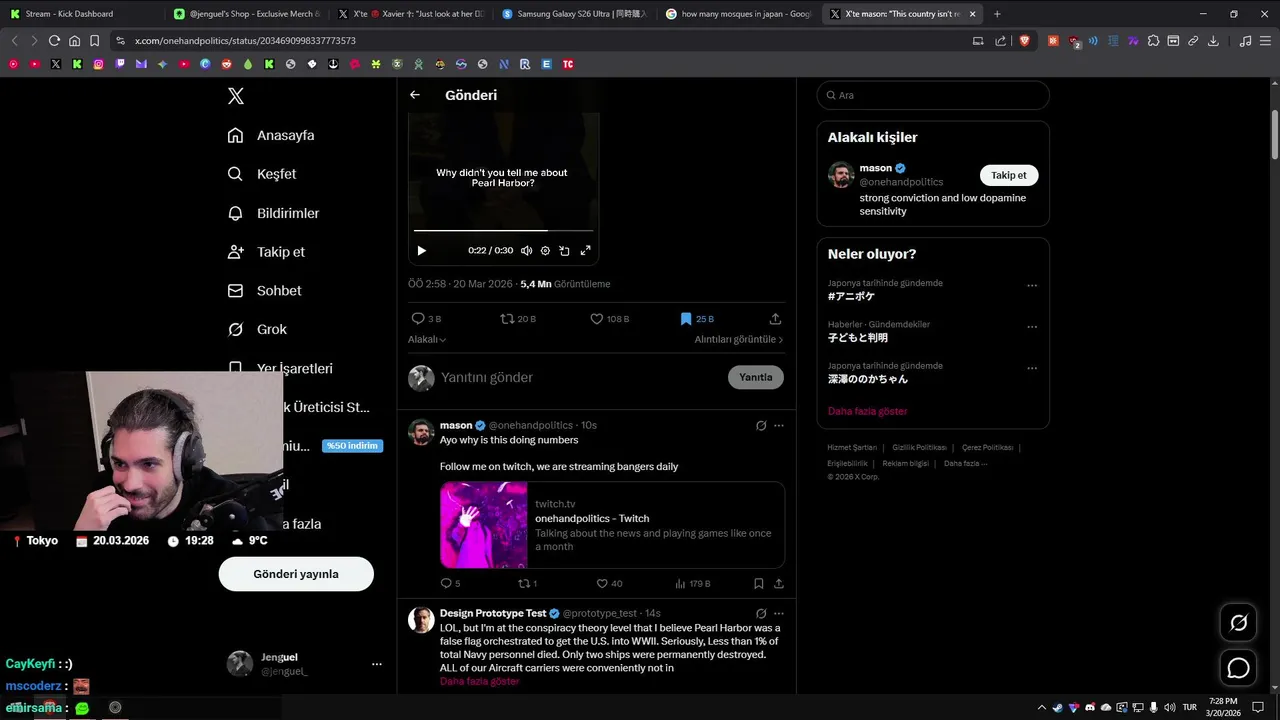Toggle video picture-in-picture icon

(x=564, y=251)
